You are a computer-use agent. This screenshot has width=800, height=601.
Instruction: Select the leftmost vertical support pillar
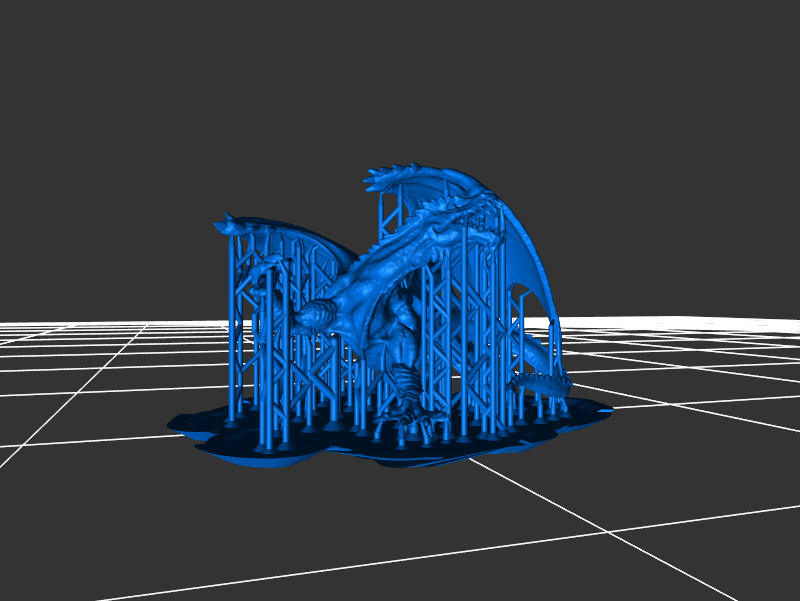(x=232, y=330)
